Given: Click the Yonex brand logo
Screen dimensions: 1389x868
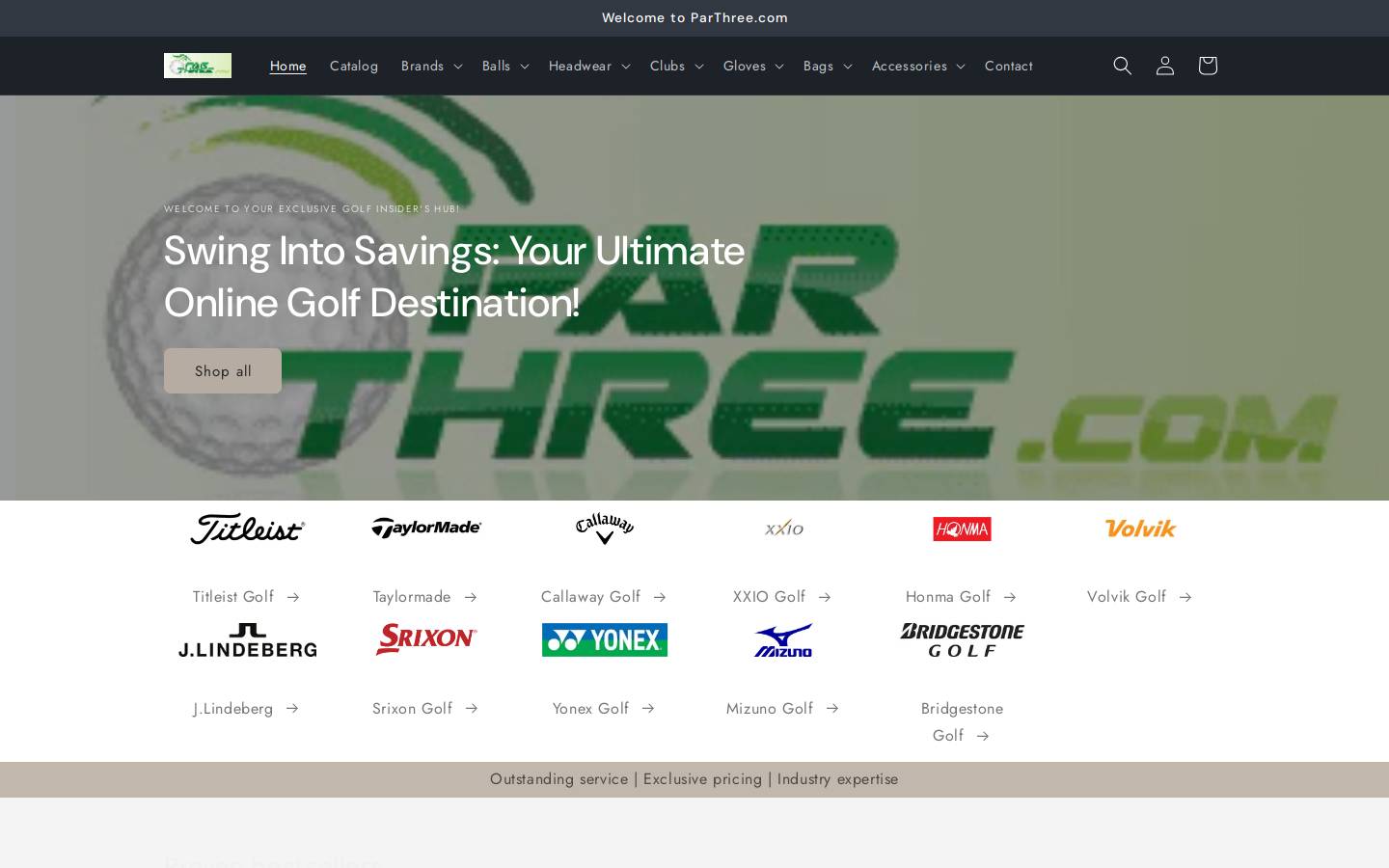Looking at the screenshot, I should click(605, 640).
